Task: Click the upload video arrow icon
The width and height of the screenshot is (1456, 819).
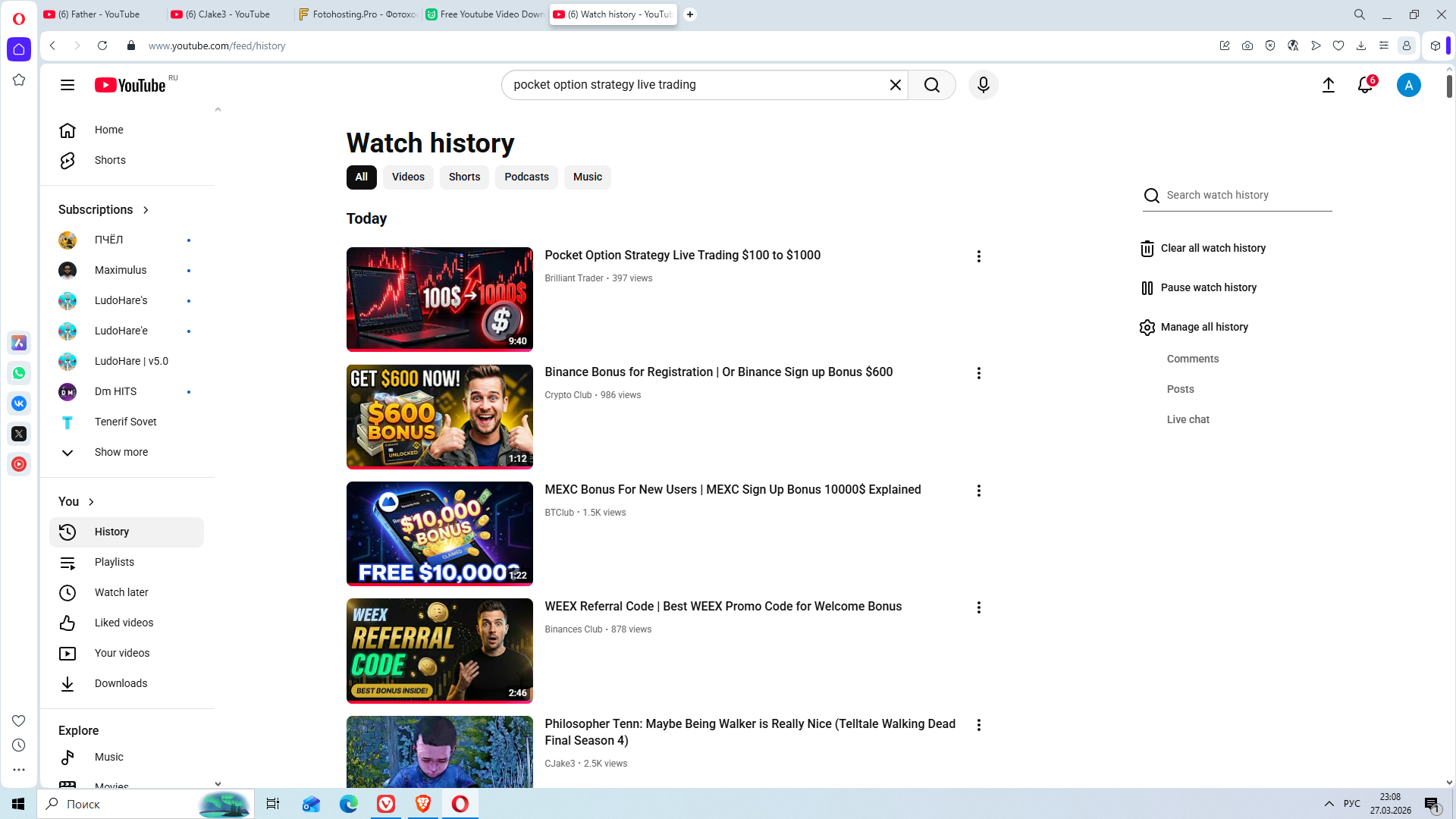Action: point(1328,85)
